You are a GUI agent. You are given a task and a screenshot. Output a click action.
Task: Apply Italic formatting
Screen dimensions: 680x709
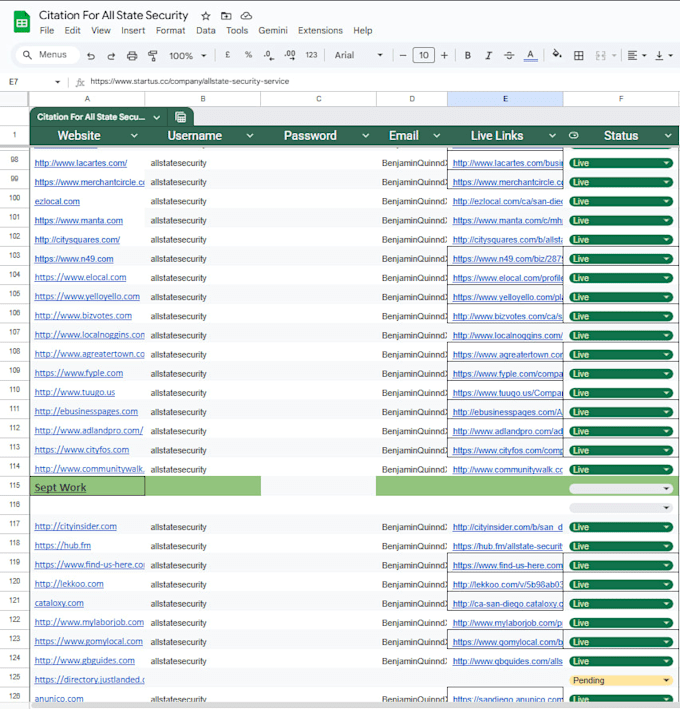coord(488,55)
